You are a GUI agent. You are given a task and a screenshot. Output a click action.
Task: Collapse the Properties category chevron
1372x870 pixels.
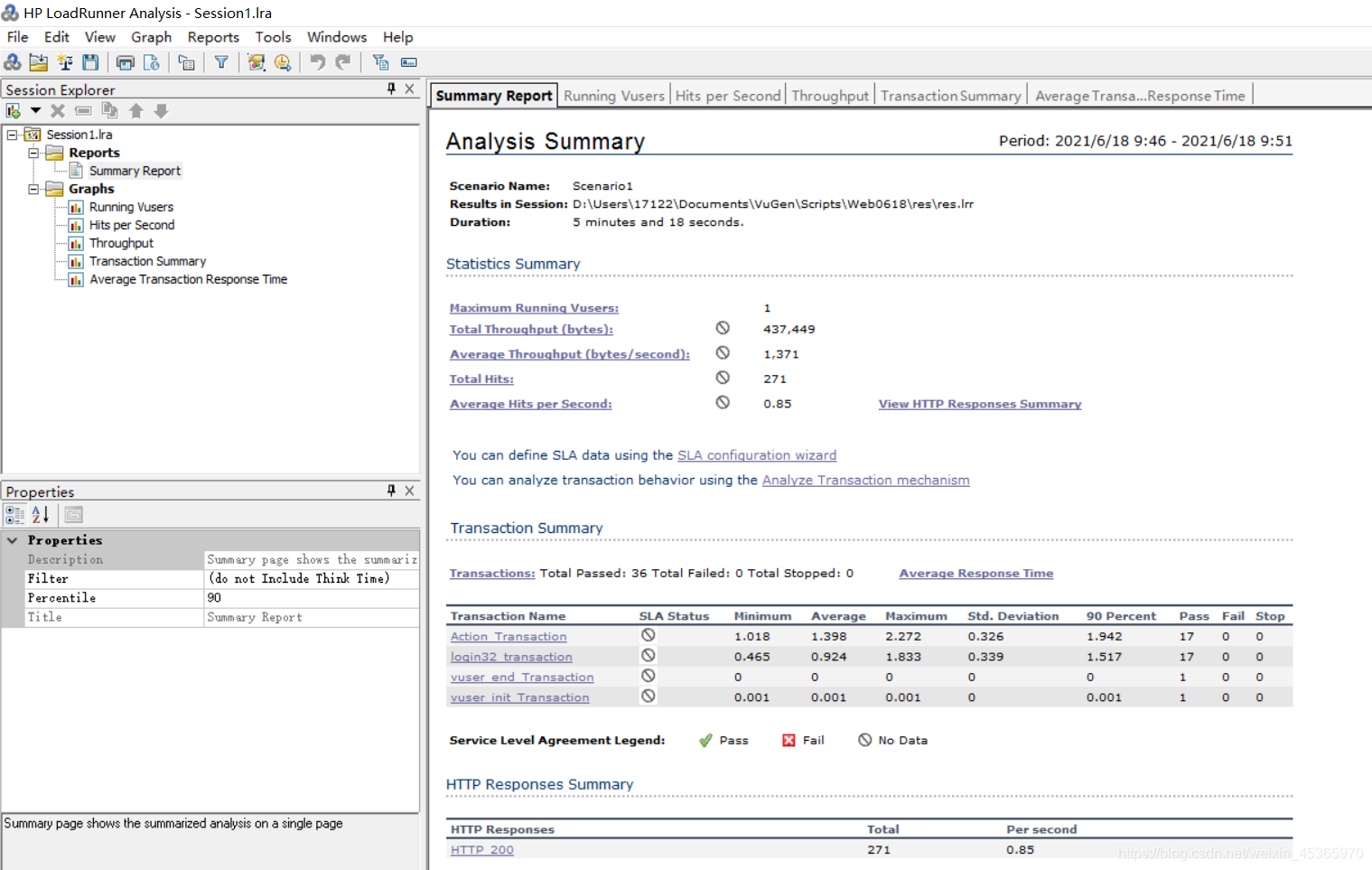click(x=13, y=540)
